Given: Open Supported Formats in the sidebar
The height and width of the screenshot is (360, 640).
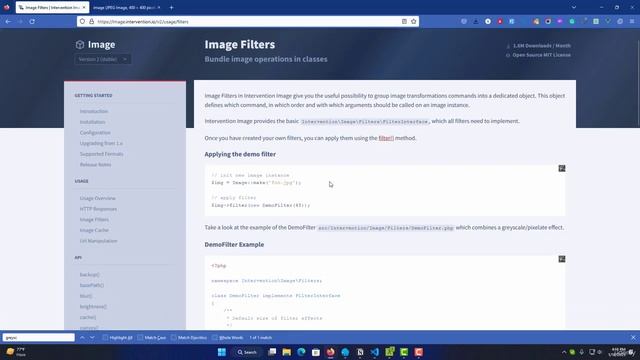Looking at the screenshot, I should (101, 154).
